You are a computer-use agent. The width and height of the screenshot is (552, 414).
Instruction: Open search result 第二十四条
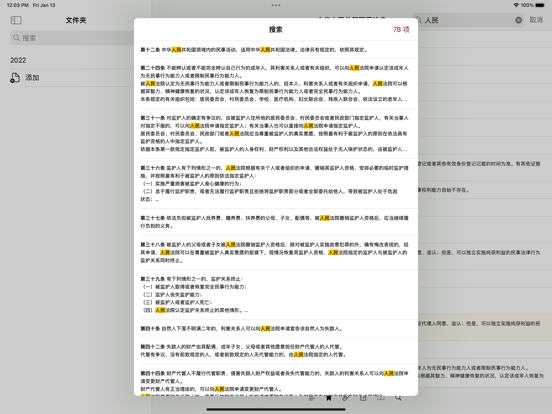[276, 83]
